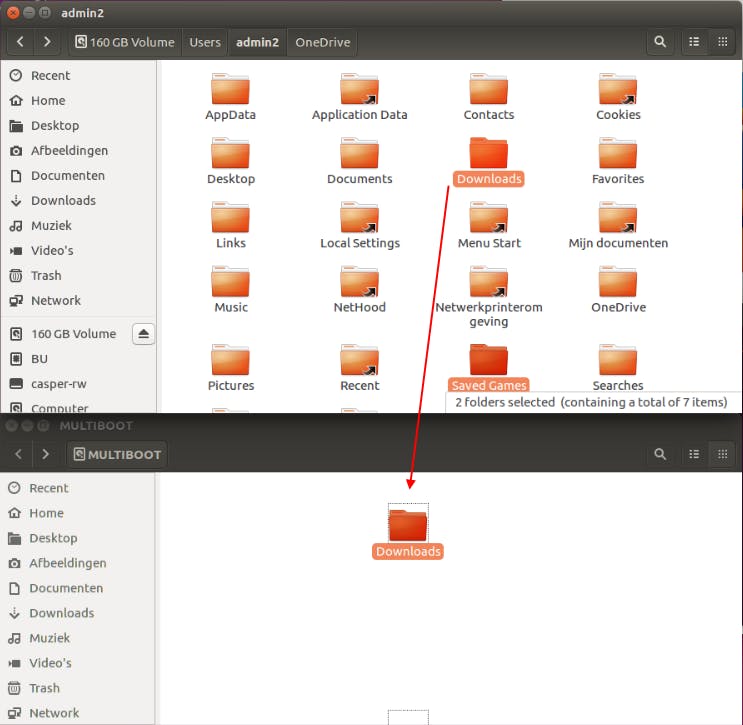
Task: Open Afbeeldingen in admin2 sidebar
Action: 78,151
